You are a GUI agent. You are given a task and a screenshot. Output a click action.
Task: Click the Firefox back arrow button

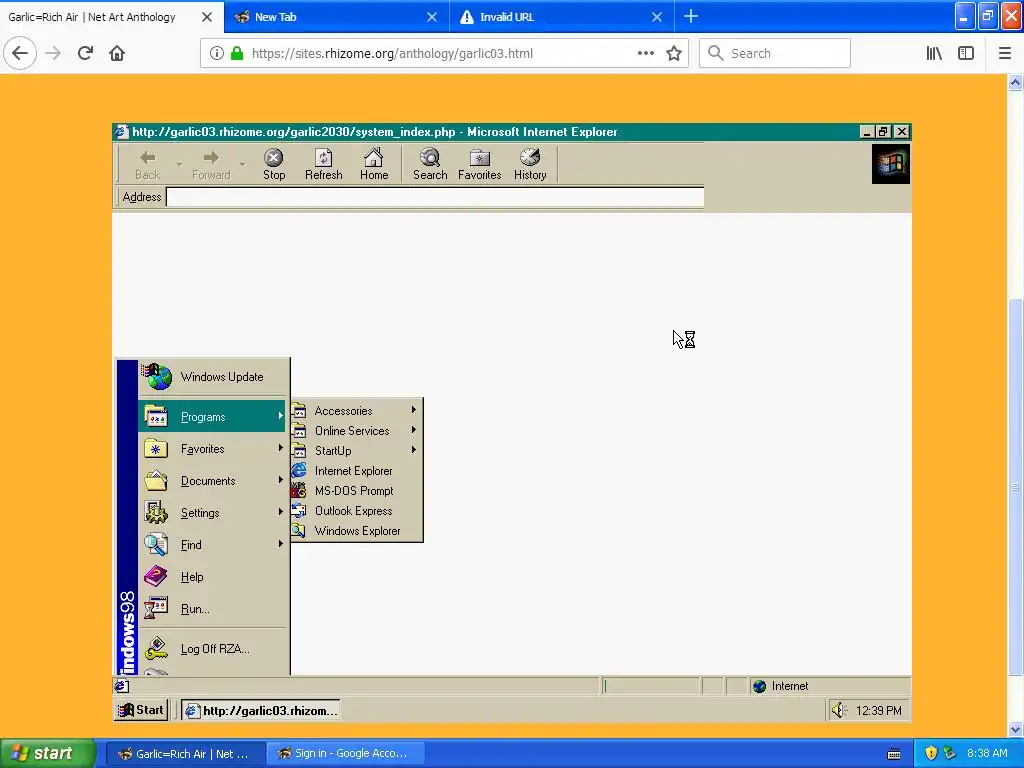tap(20, 53)
